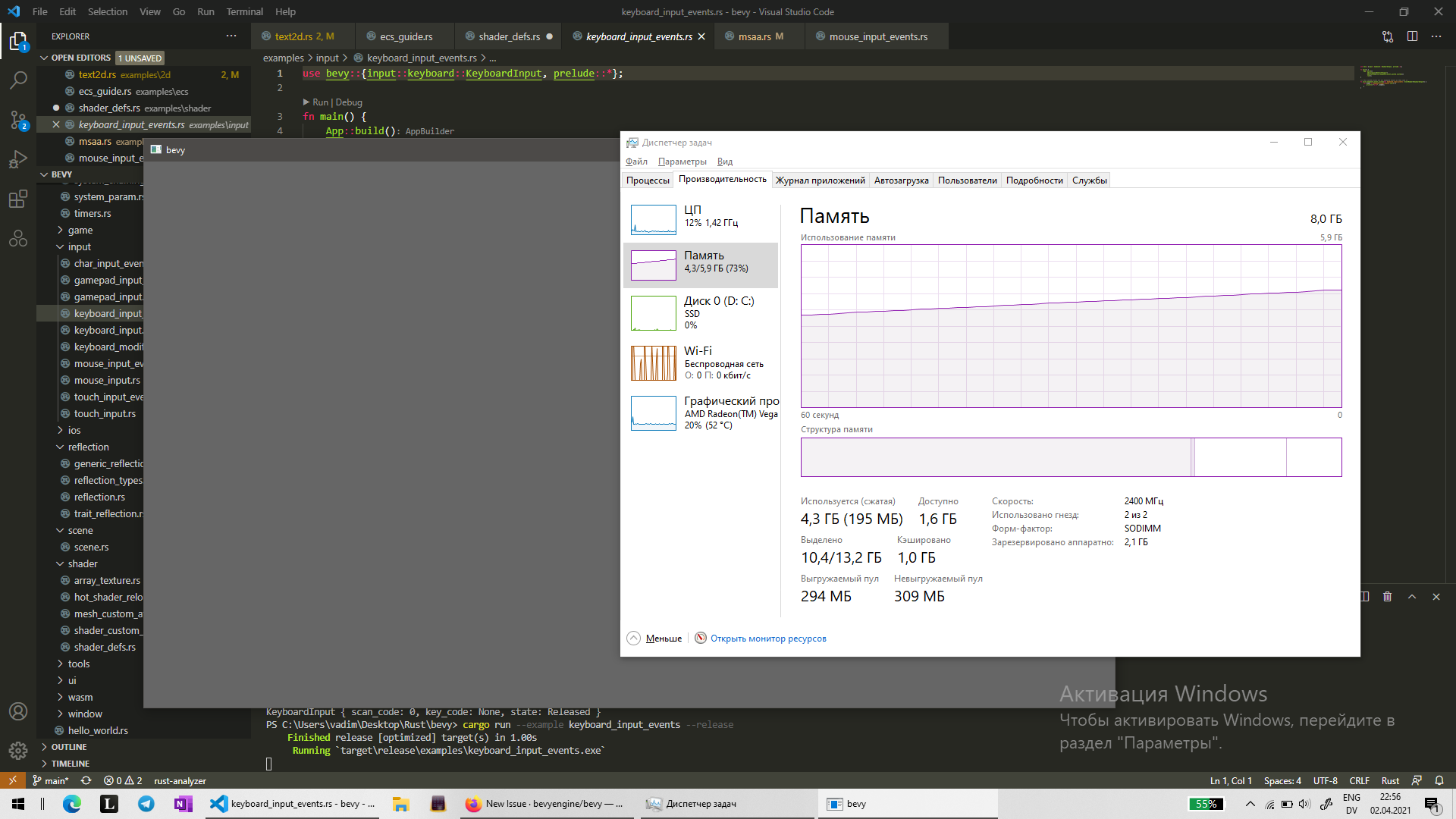1456x819 pixels.
Task: Split the editor right
Action: pos(1412,36)
